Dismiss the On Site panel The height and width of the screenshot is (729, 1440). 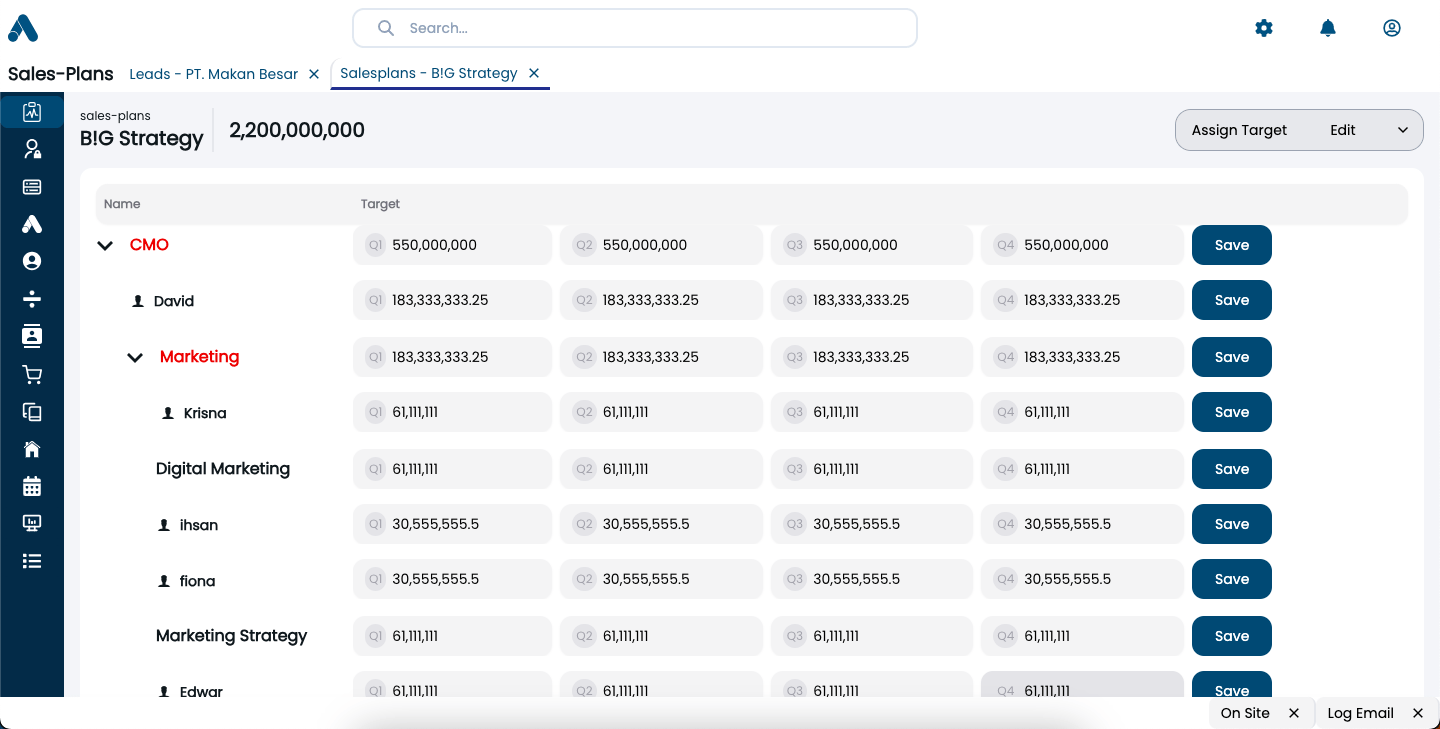(x=1294, y=713)
